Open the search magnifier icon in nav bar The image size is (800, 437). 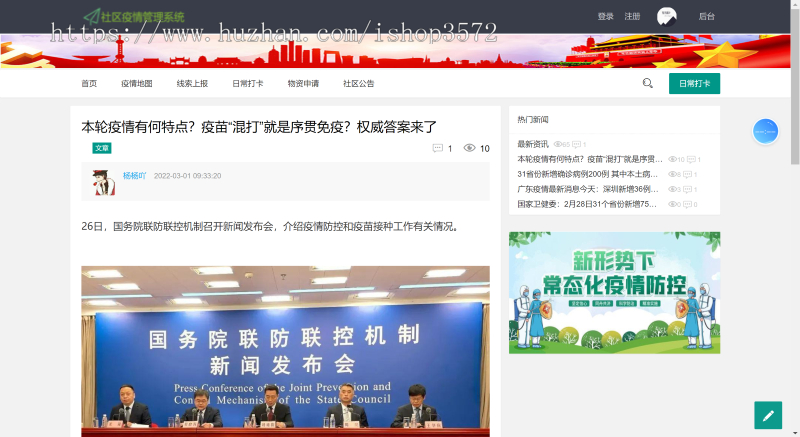(647, 83)
